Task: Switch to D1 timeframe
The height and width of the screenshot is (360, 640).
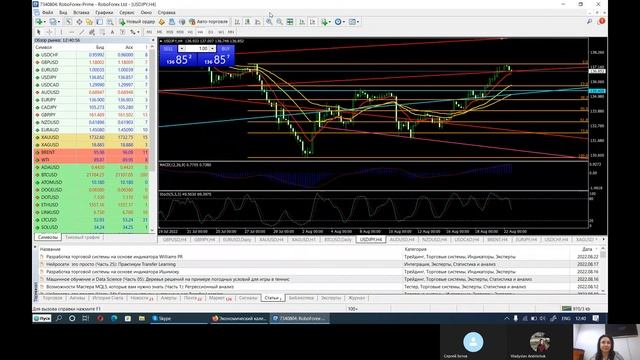Action: [211, 32]
